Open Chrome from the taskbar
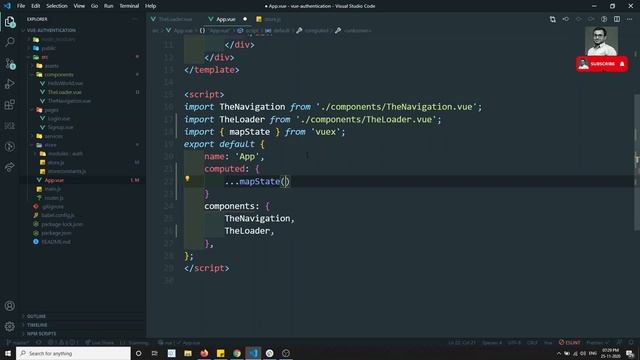This screenshot has height=360, width=640. (237, 353)
